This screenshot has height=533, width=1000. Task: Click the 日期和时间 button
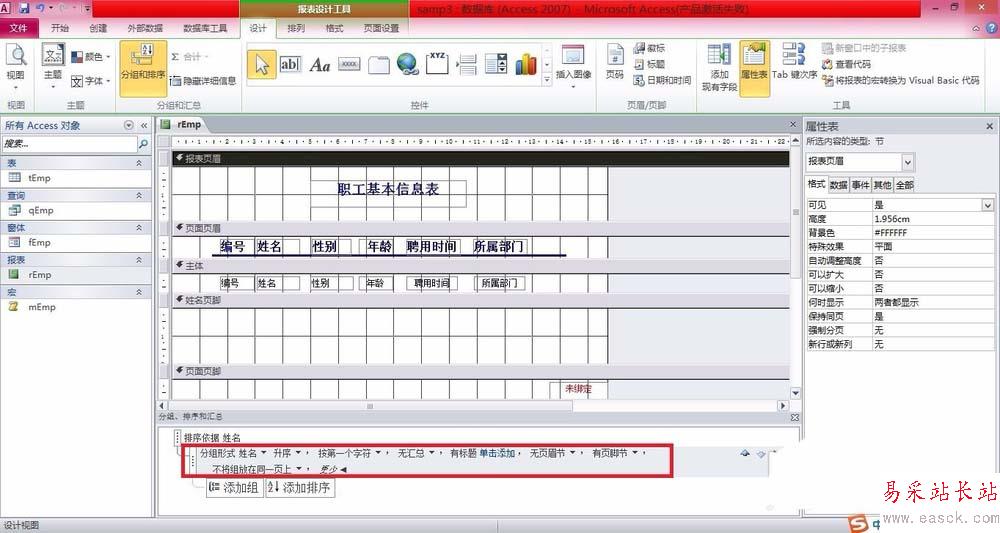(662, 80)
